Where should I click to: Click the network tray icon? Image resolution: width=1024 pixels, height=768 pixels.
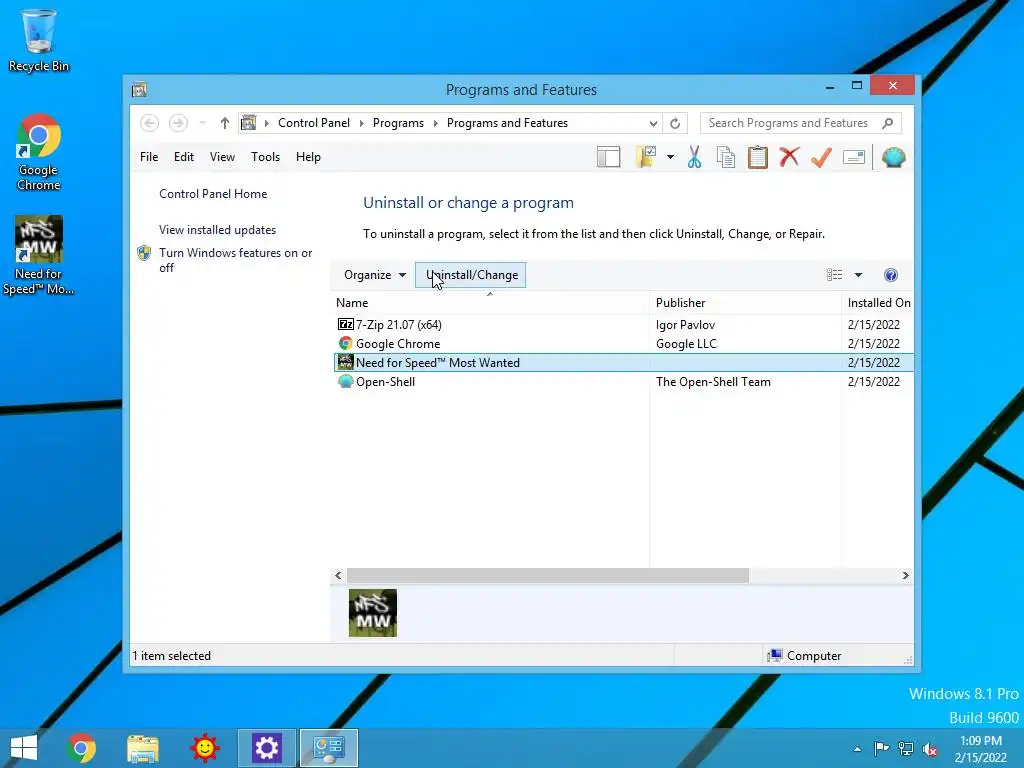click(x=906, y=748)
